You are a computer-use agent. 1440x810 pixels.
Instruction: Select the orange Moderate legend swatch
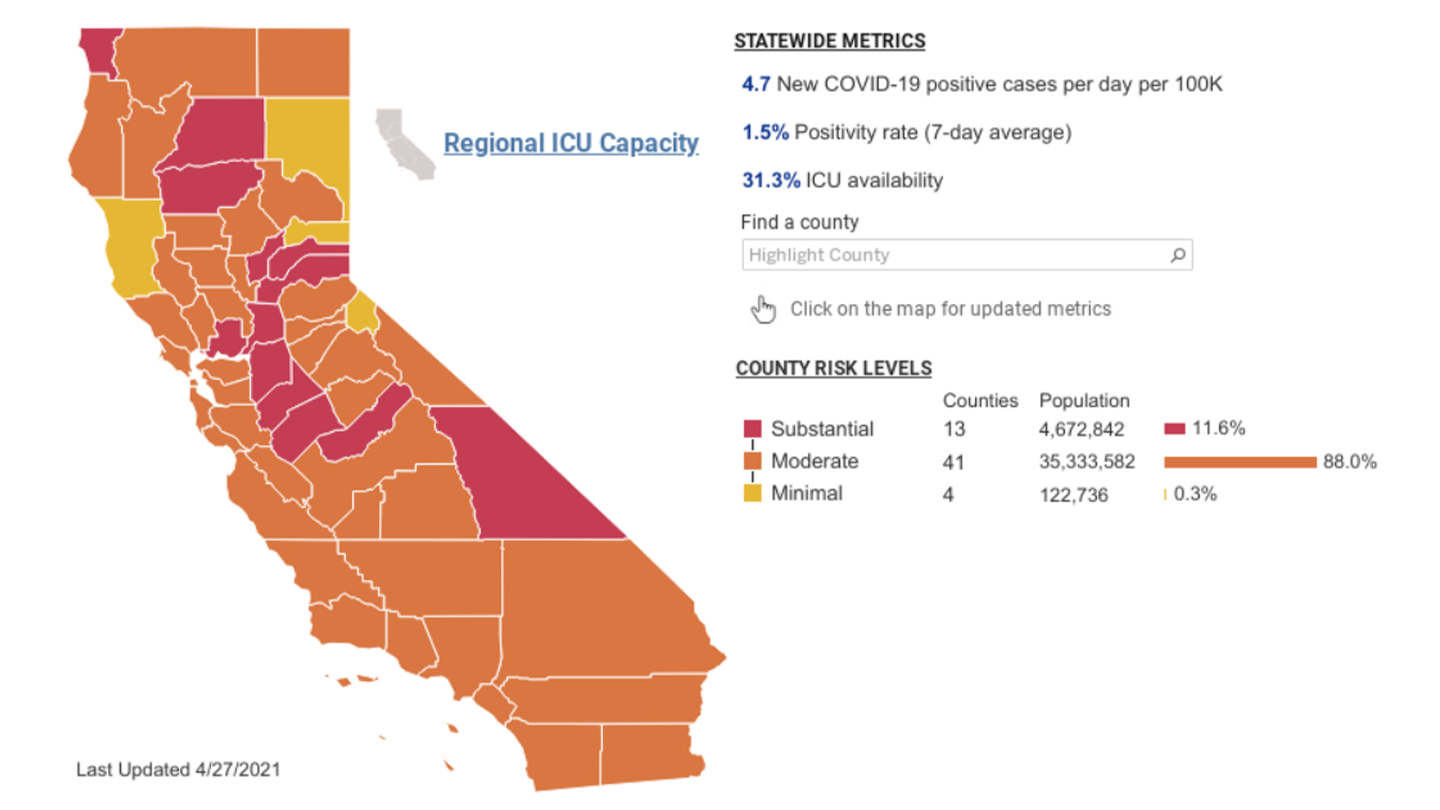752,461
